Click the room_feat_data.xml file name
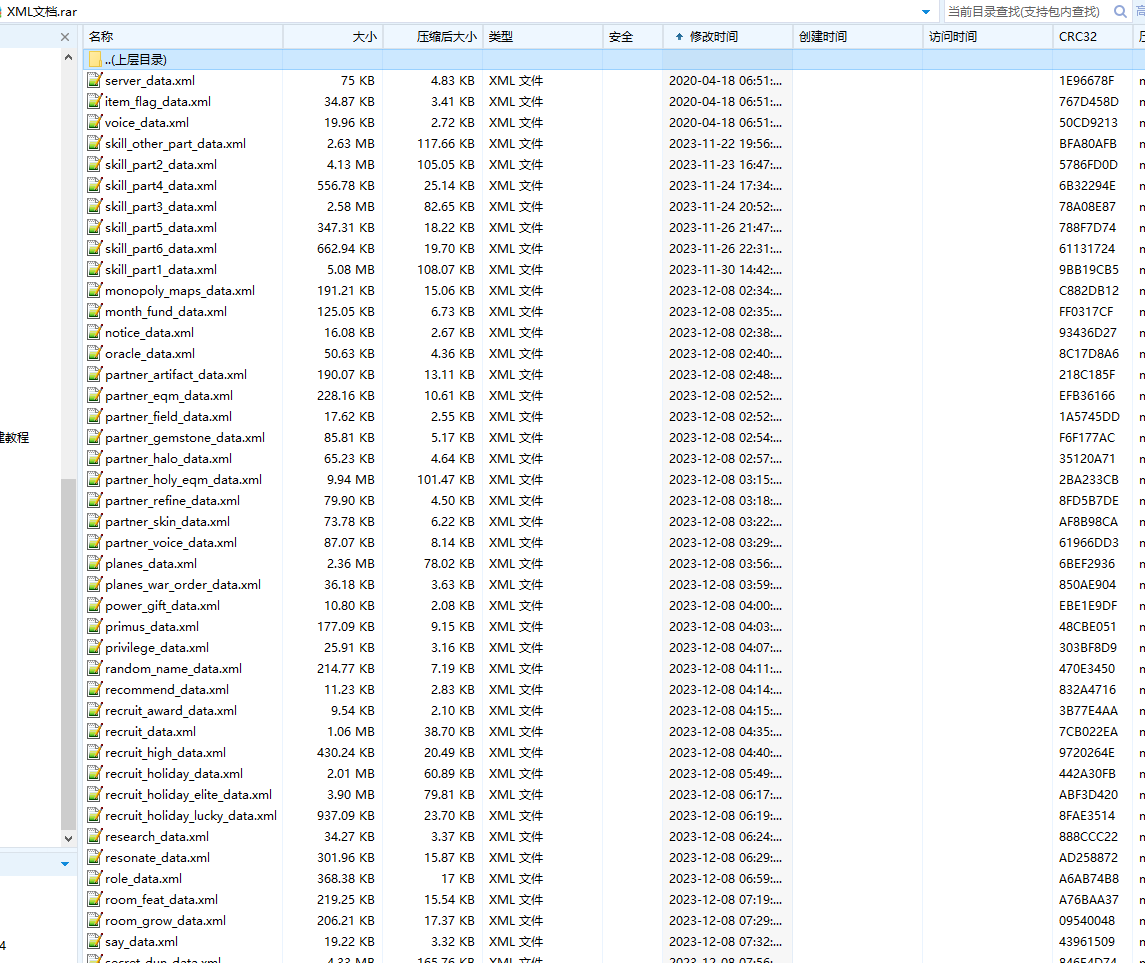Screen dimensions: 1145x963 point(161,899)
